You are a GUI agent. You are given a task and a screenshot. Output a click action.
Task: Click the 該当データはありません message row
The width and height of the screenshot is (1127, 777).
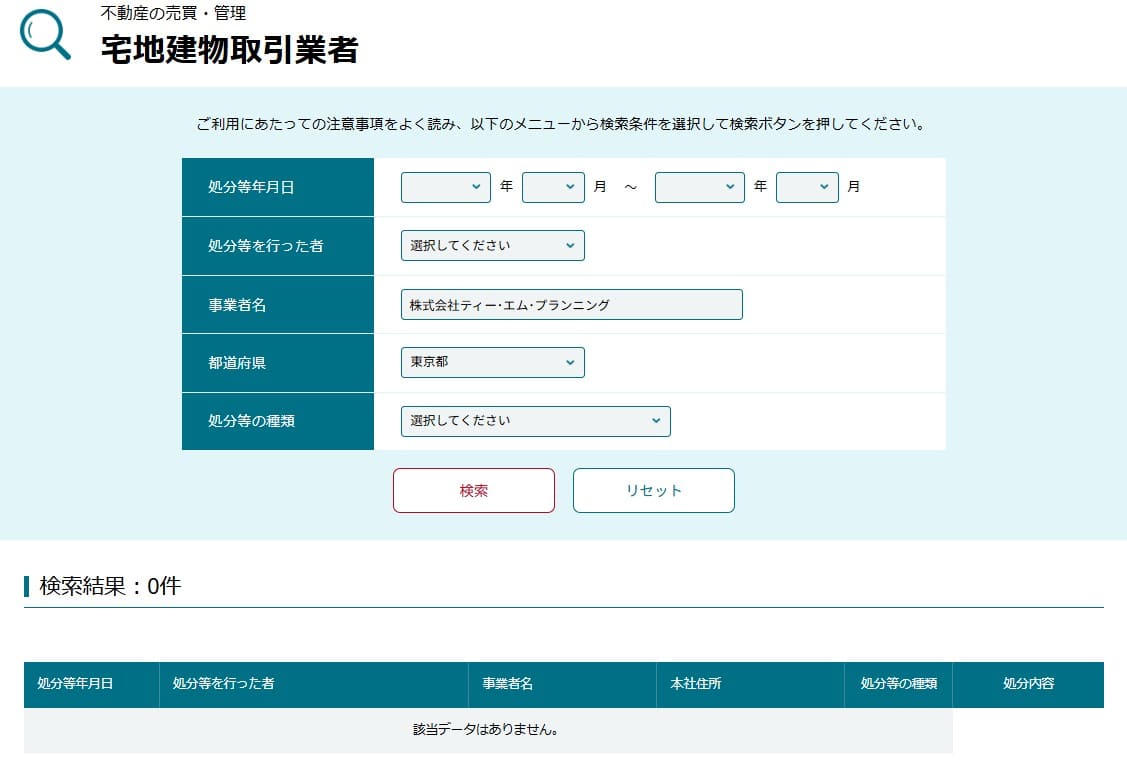tap(487, 730)
